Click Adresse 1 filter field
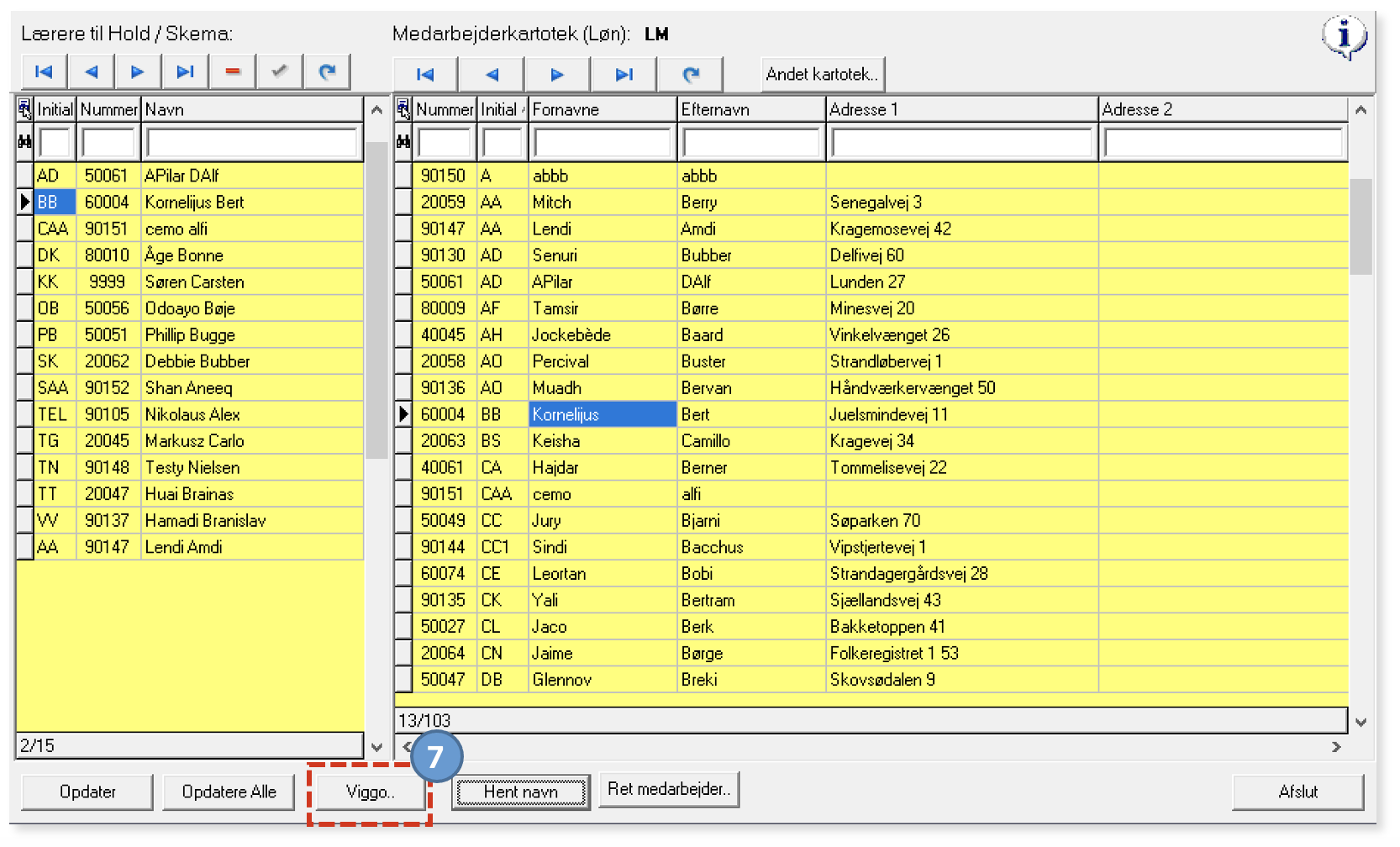Viewport: 1400px width, 847px height. 962,143
